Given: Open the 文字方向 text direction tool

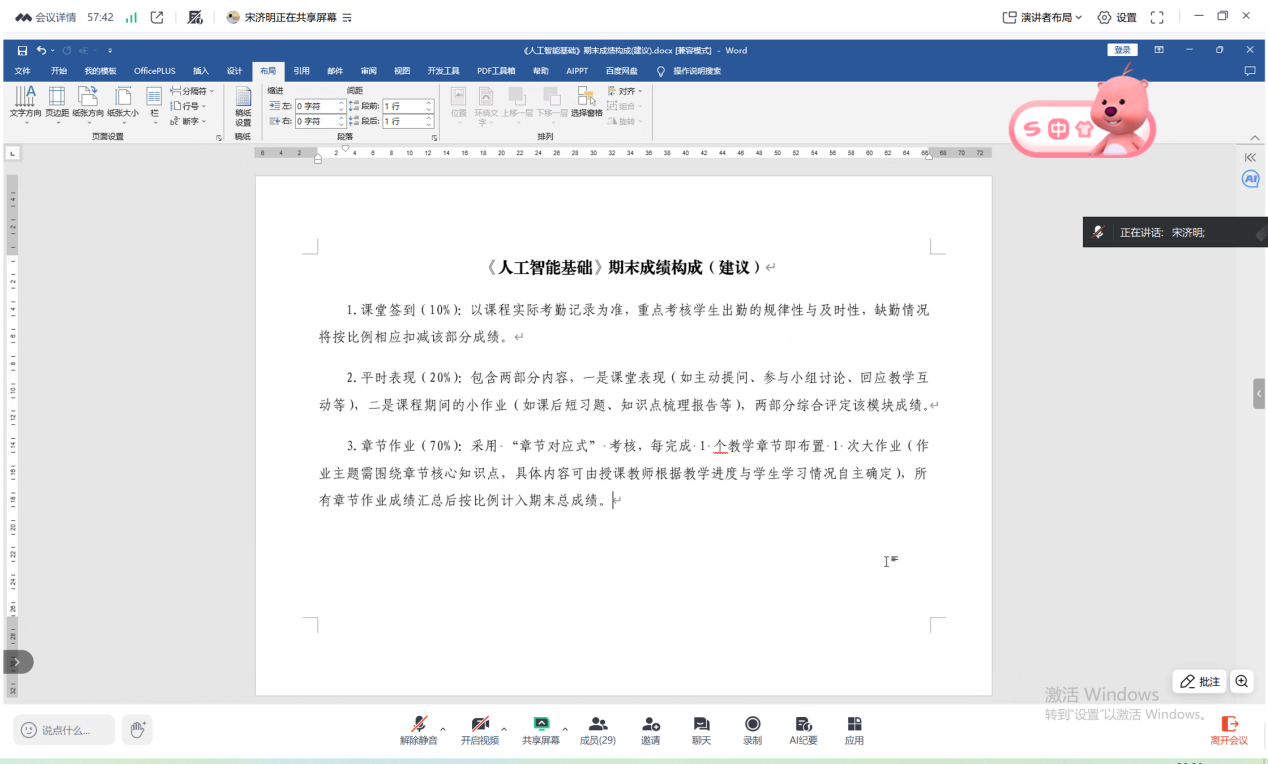Looking at the screenshot, I should 25,102.
